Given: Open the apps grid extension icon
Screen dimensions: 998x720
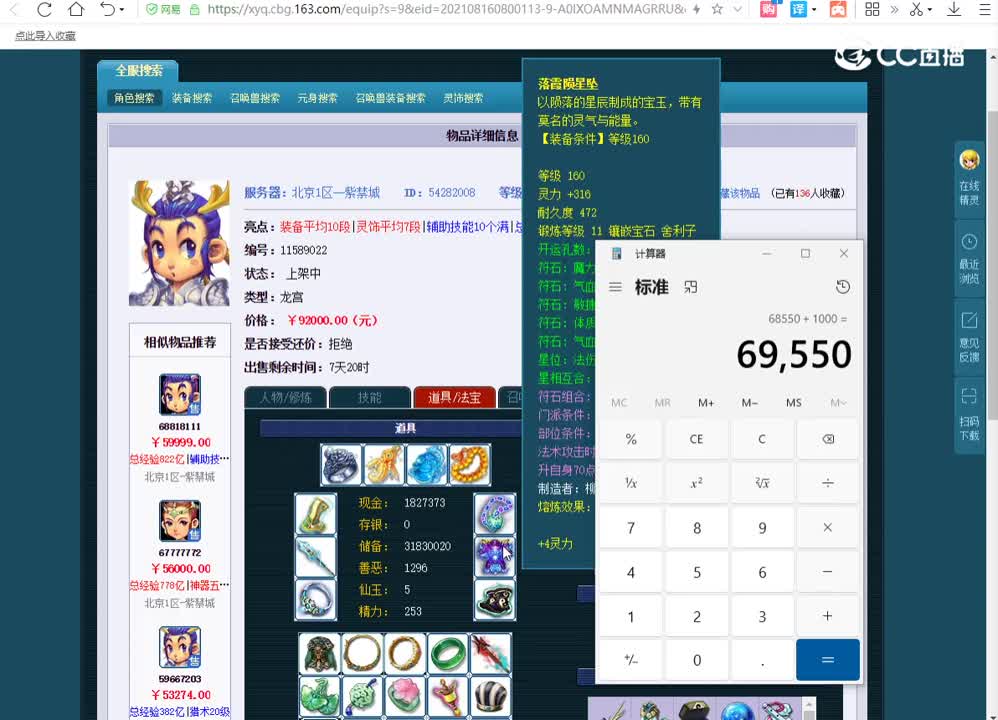Looking at the screenshot, I should [x=872, y=10].
